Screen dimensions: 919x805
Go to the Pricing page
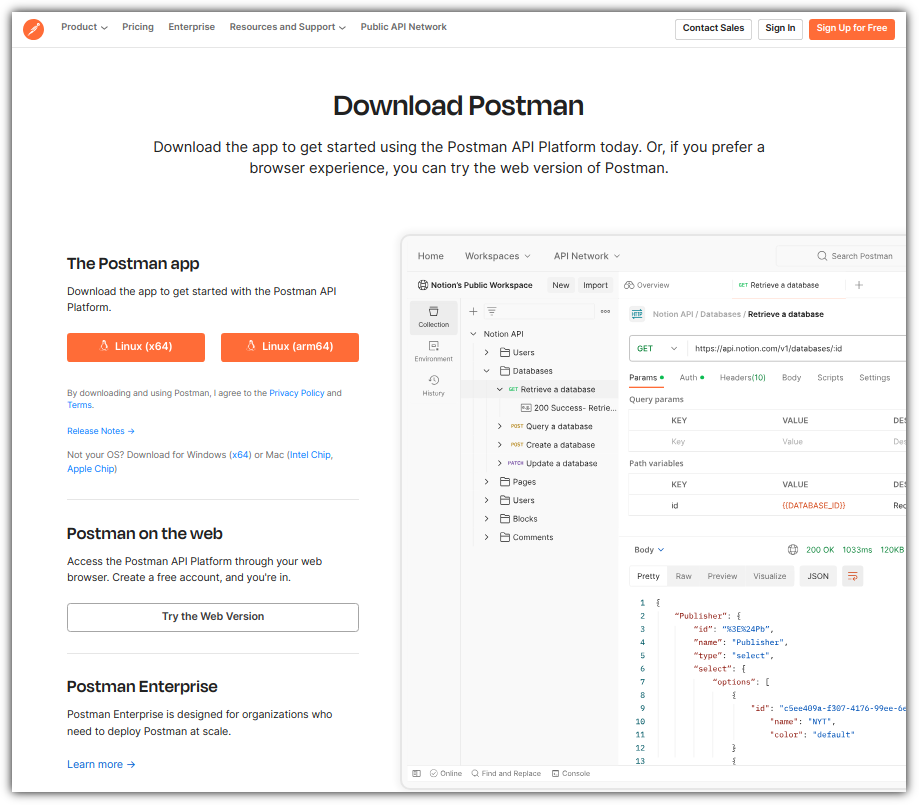(138, 27)
